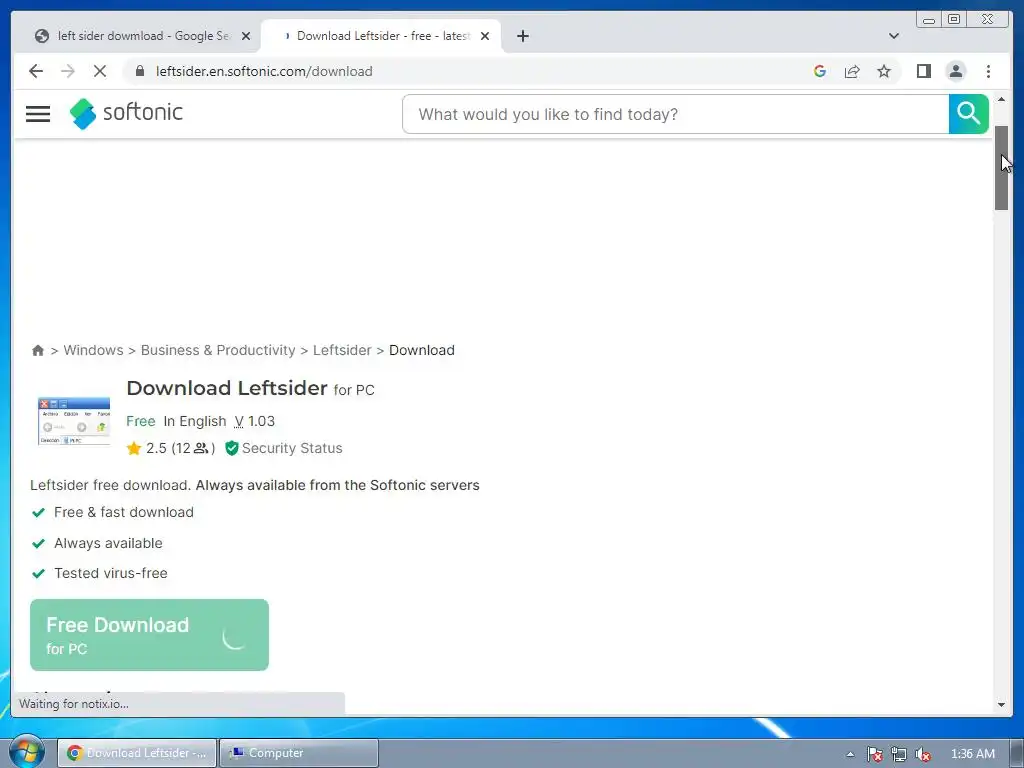Image resolution: width=1024 pixels, height=768 pixels.
Task: Bookmark this page with the star icon
Action: tap(884, 71)
